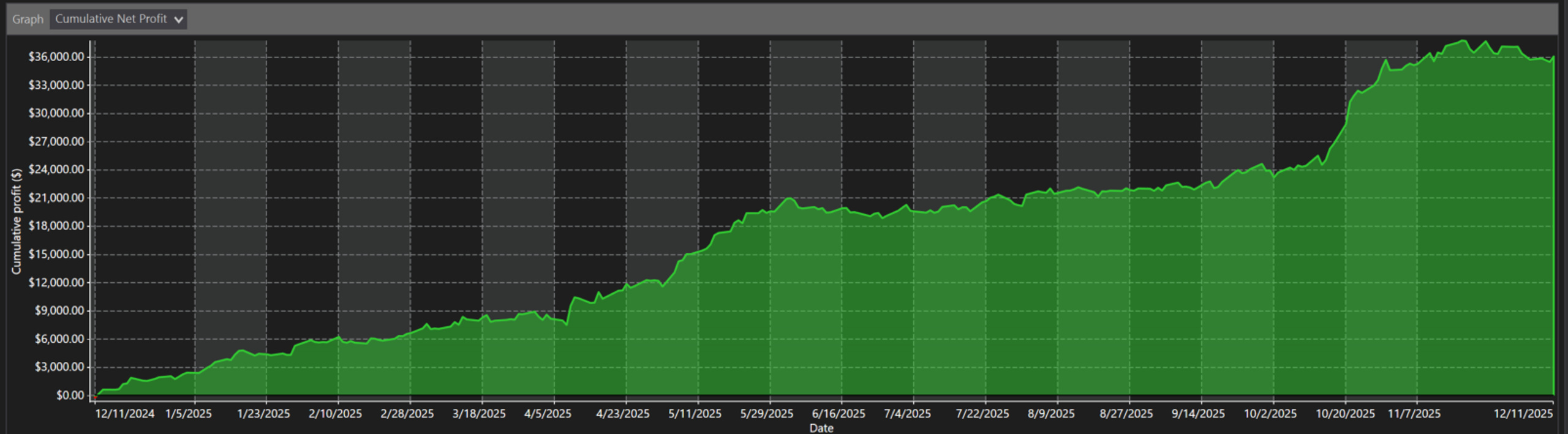Click the $18,000.00 y-axis label
Image resolution: width=1568 pixels, height=434 pixels.
pyautogui.click(x=56, y=226)
